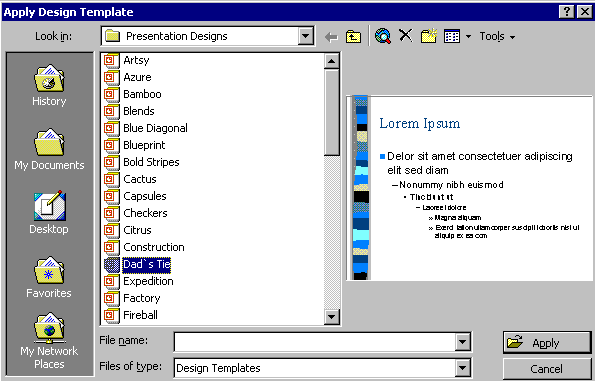This screenshot has height=381, width=595.
Task: Click the scroll up arrow of file list
Action: [x=332, y=61]
